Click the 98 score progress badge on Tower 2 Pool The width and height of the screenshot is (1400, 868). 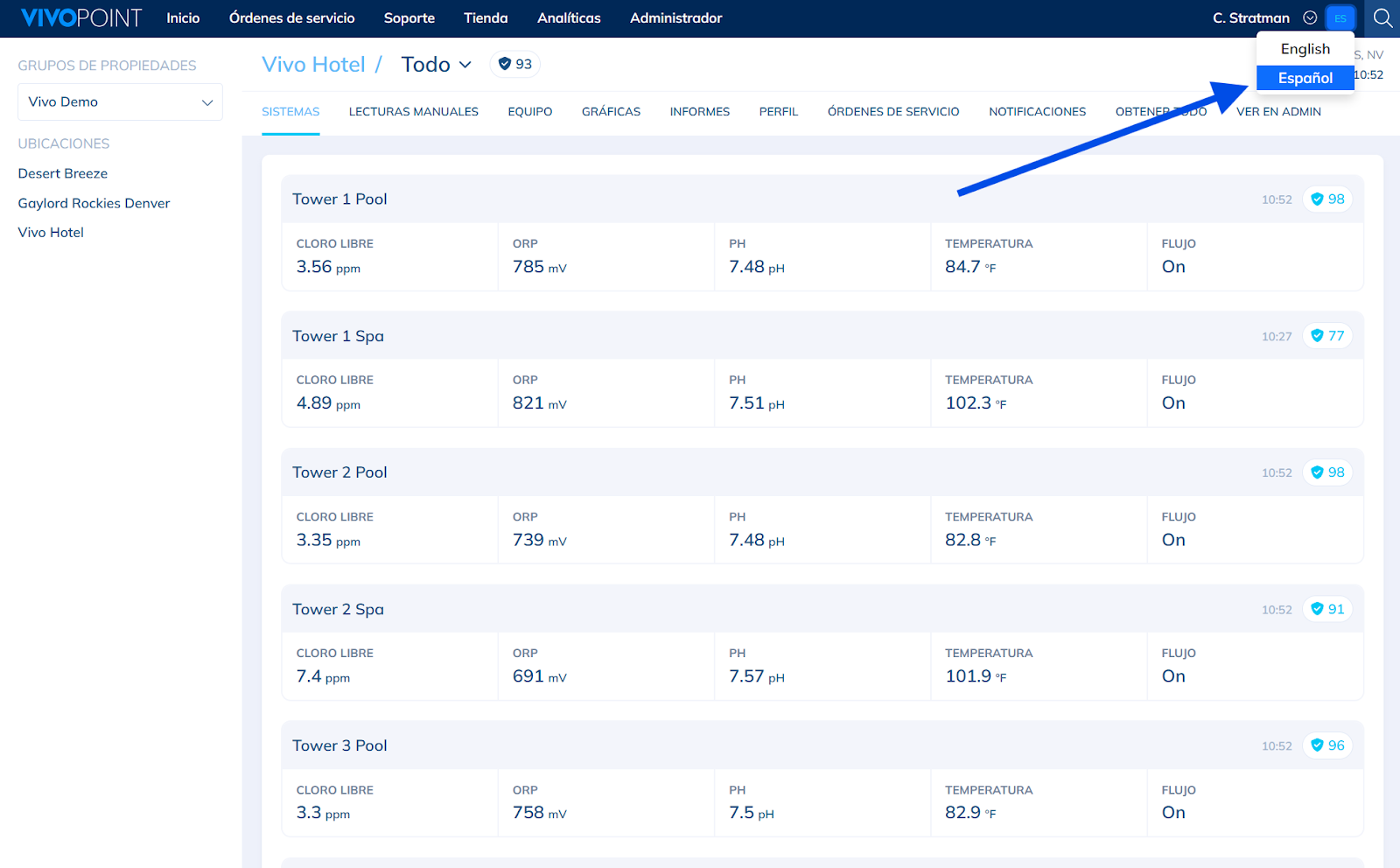pos(1327,472)
